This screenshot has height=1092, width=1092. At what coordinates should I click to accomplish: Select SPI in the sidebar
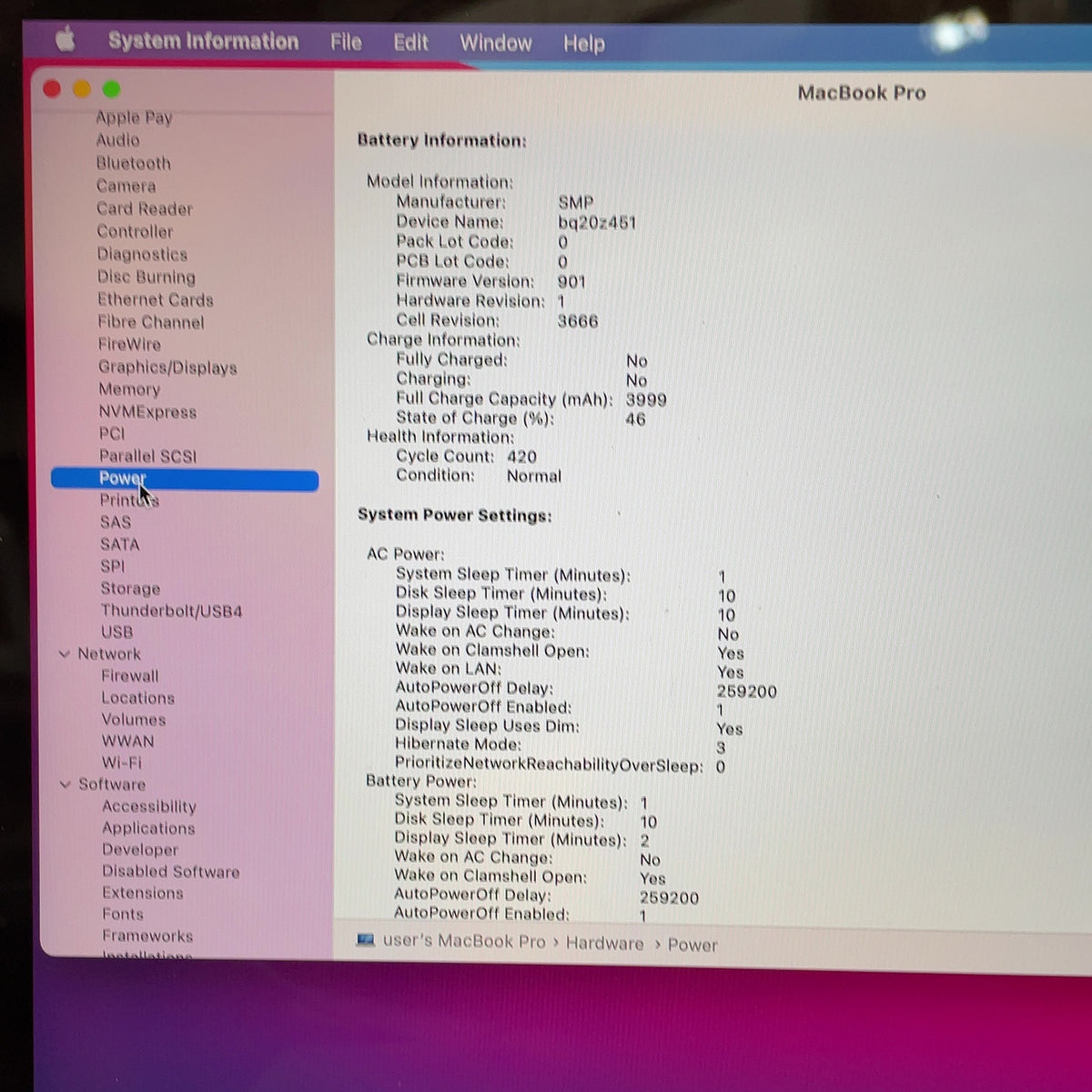tap(113, 566)
